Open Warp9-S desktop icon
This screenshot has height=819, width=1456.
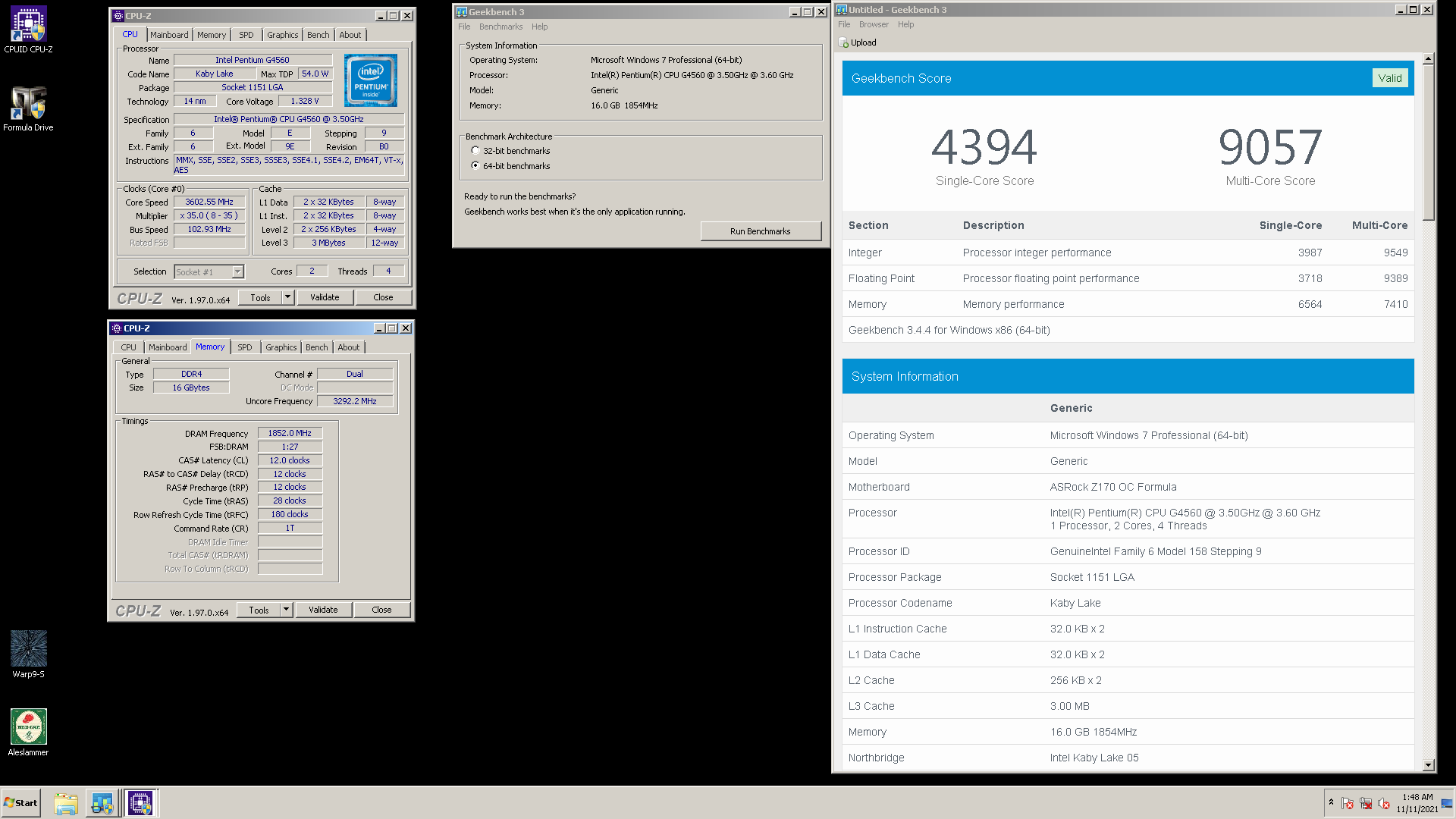28,654
